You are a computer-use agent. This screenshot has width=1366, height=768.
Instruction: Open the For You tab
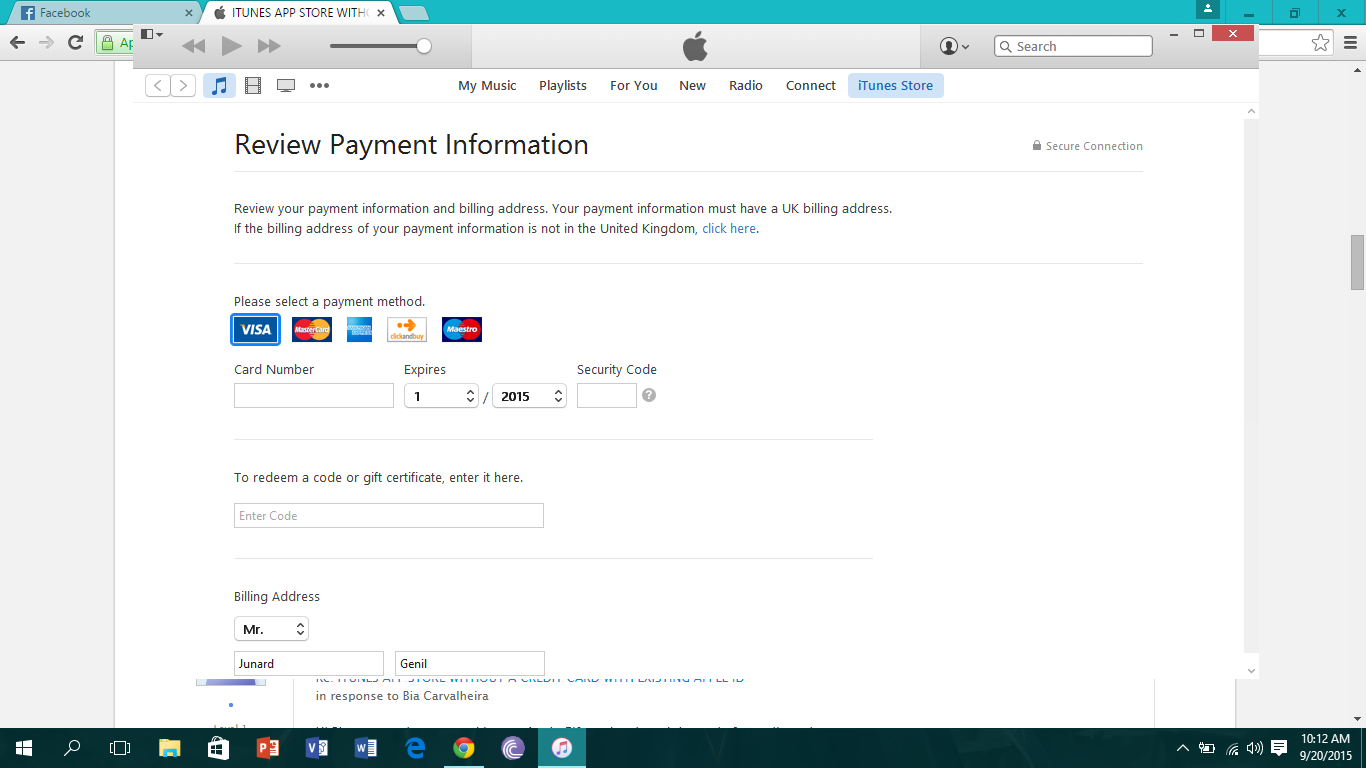pyautogui.click(x=634, y=86)
